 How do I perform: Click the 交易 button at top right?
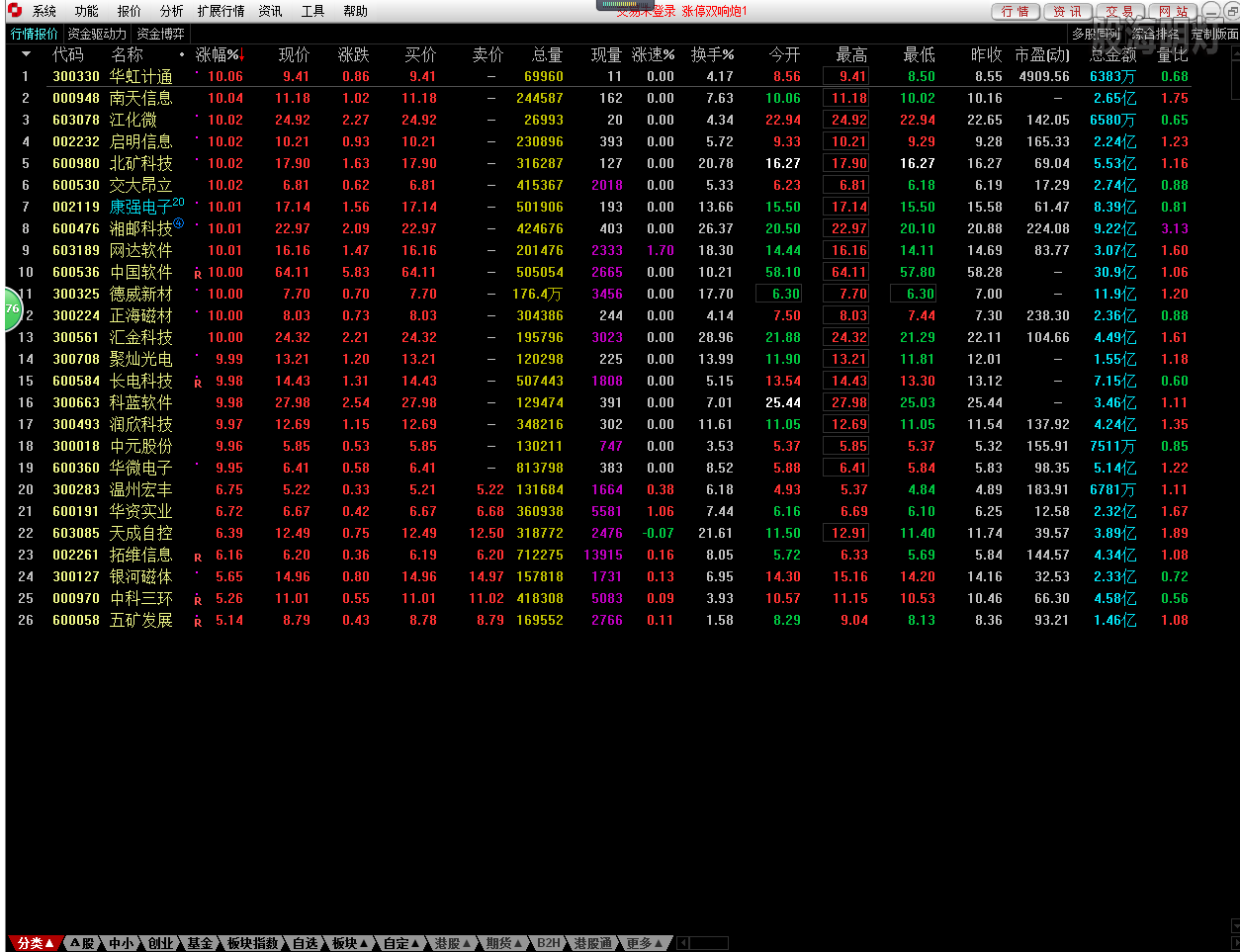point(1120,11)
